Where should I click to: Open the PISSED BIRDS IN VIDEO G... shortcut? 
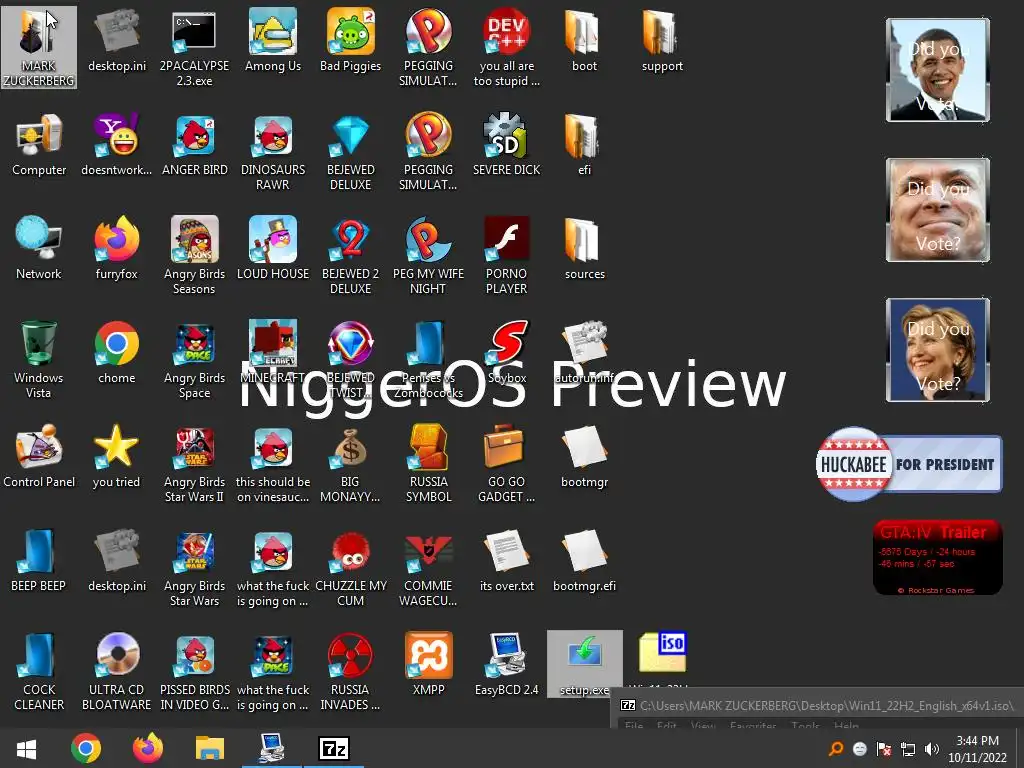194,671
